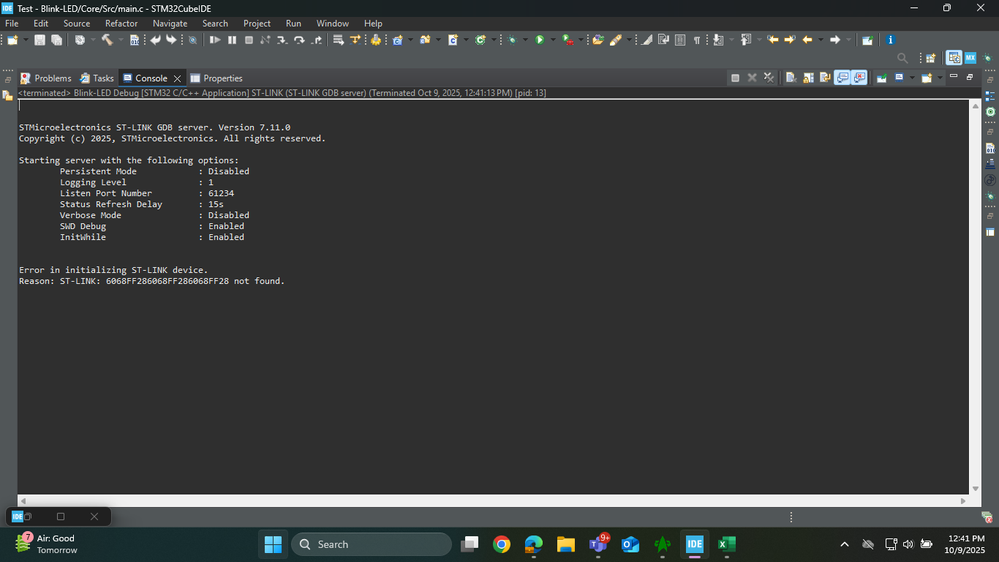Screen dimensions: 999x562
Task: Open the External tools dropdown arrow
Action: (580, 40)
